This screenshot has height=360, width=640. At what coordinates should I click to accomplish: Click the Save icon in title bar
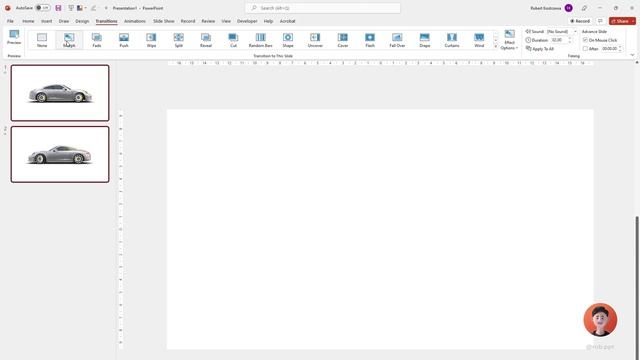coord(58,8)
